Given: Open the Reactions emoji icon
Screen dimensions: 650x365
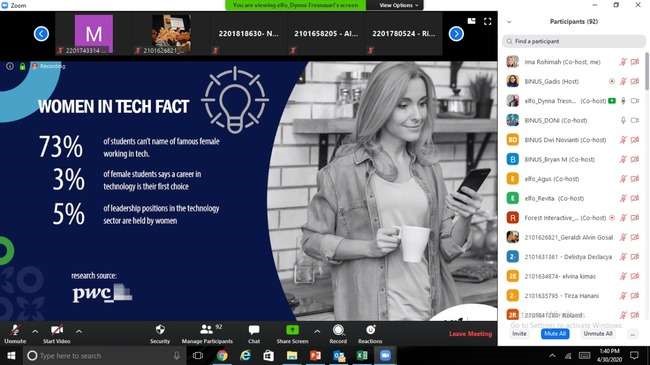Looking at the screenshot, I should [x=370, y=330].
